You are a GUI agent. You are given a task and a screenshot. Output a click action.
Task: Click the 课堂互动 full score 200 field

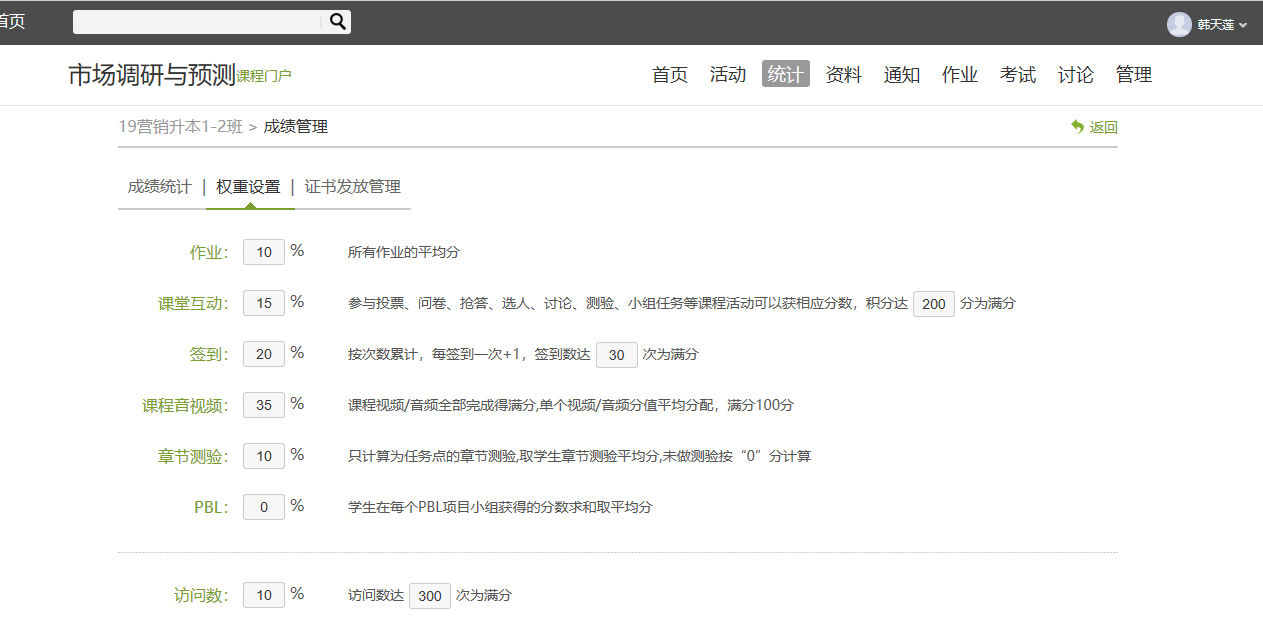pos(933,304)
